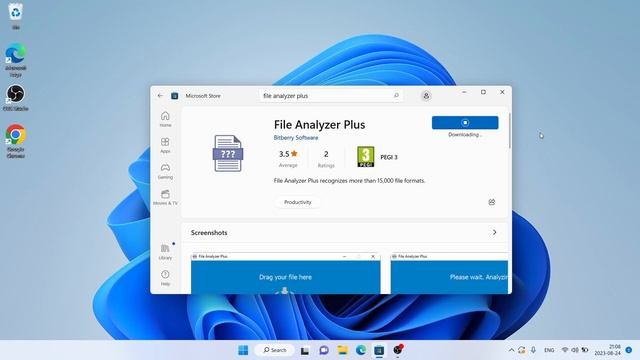Click the Microsoft Store logo icon in title bar
640x360 pixels.
(x=175, y=96)
